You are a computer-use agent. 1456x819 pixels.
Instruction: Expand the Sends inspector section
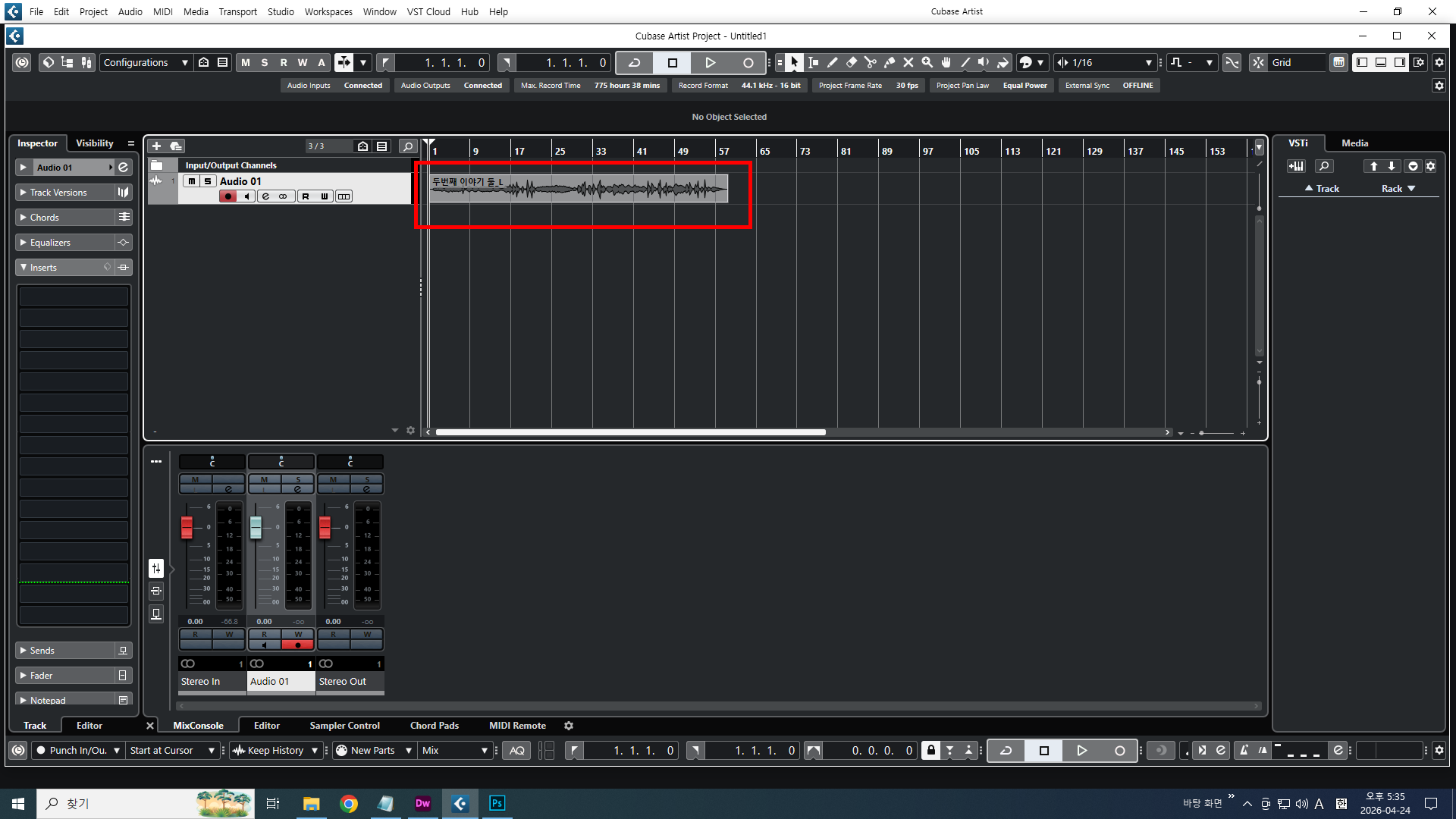click(65, 651)
